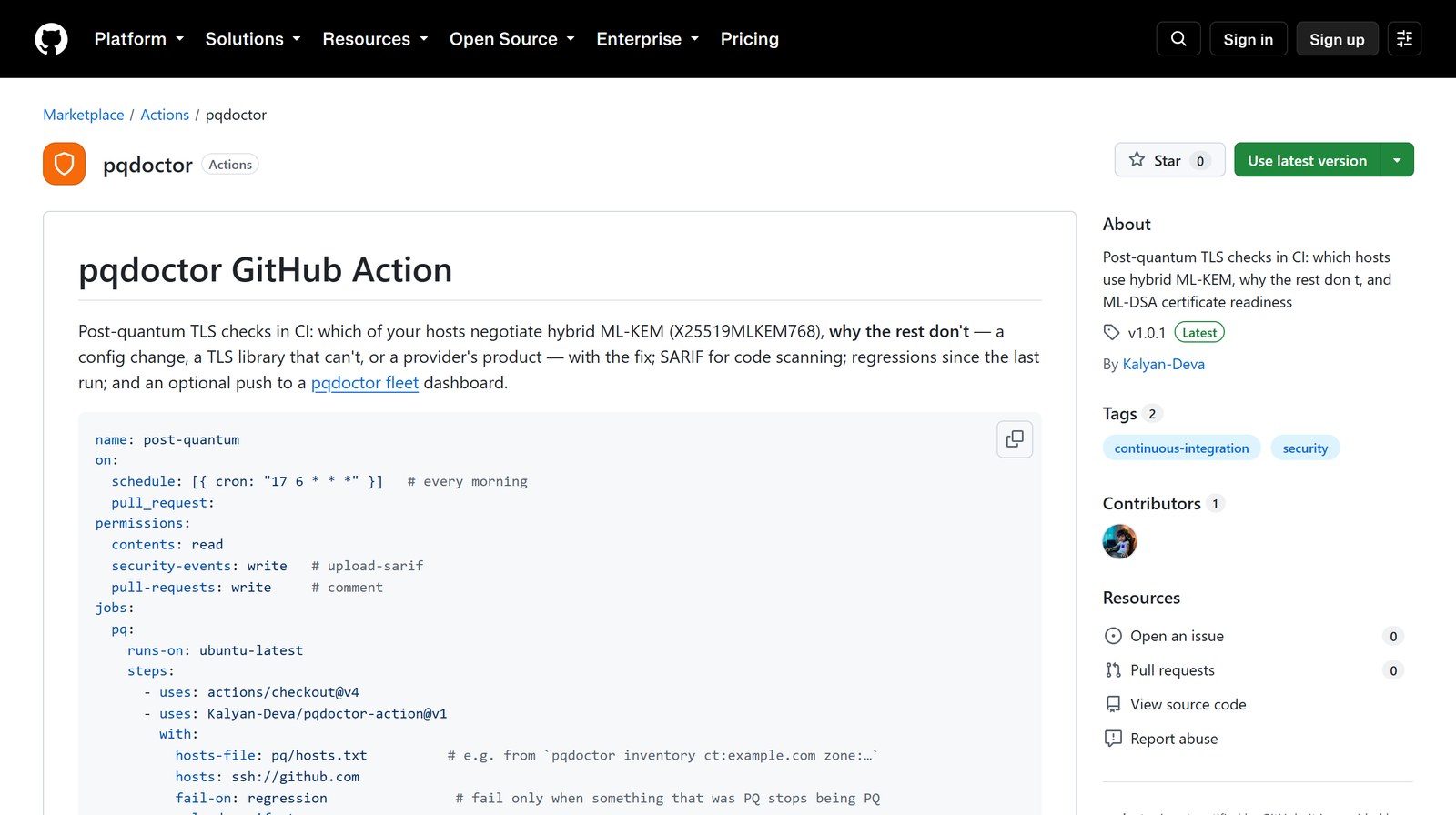The width and height of the screenshot is (1456, 815).
Task: Click the tag icon beside v1.0.1
Action: [1111, 332]
